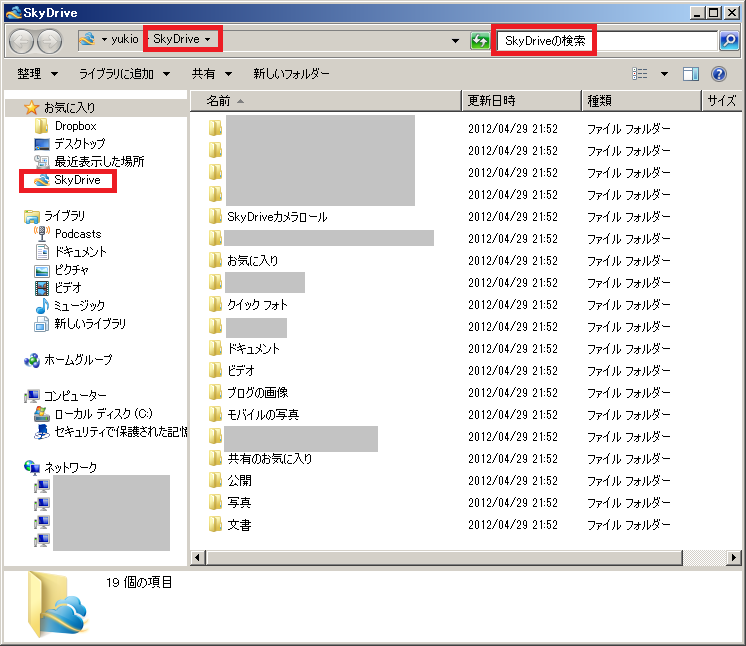
Task: Open the 整理 menu dropdown
Action: coord(37,74)
